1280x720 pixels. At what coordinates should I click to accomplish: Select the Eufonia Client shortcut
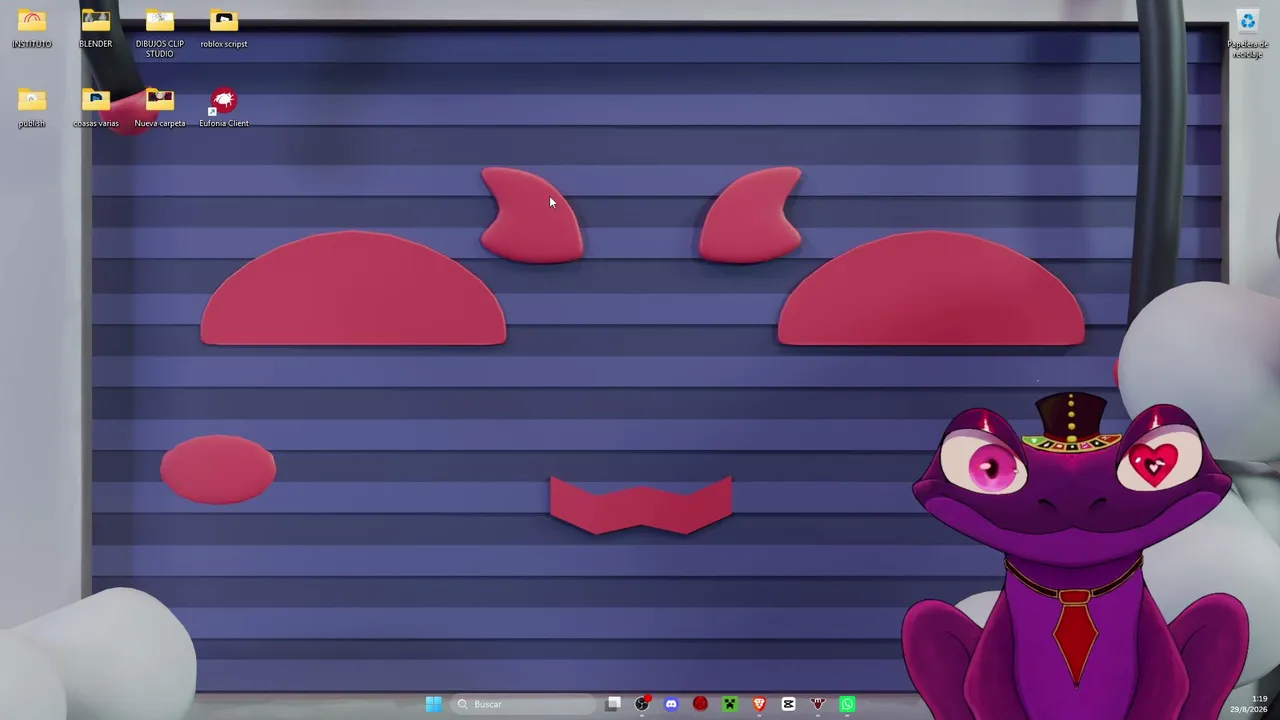tap(224, 109)
